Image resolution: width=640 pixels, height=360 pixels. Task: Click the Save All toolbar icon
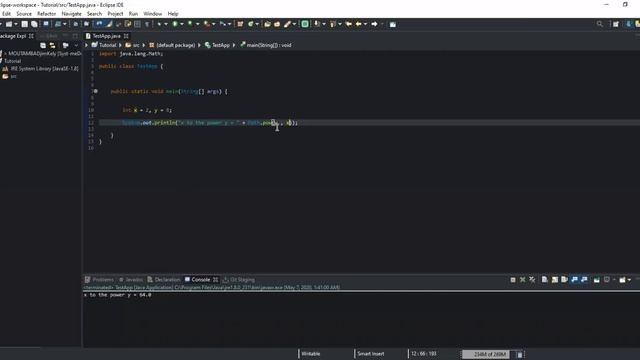tap(34, 24)
